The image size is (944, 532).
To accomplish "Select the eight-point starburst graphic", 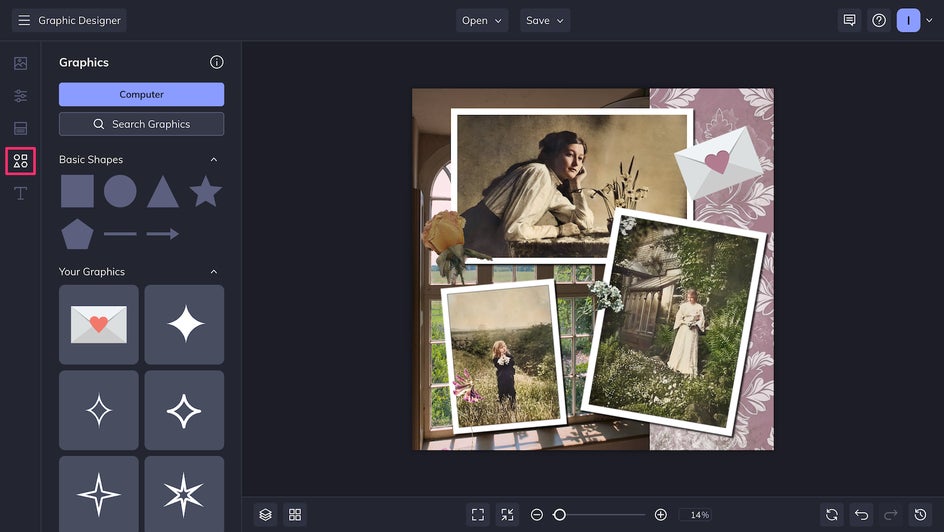I will tap(184, 494).
